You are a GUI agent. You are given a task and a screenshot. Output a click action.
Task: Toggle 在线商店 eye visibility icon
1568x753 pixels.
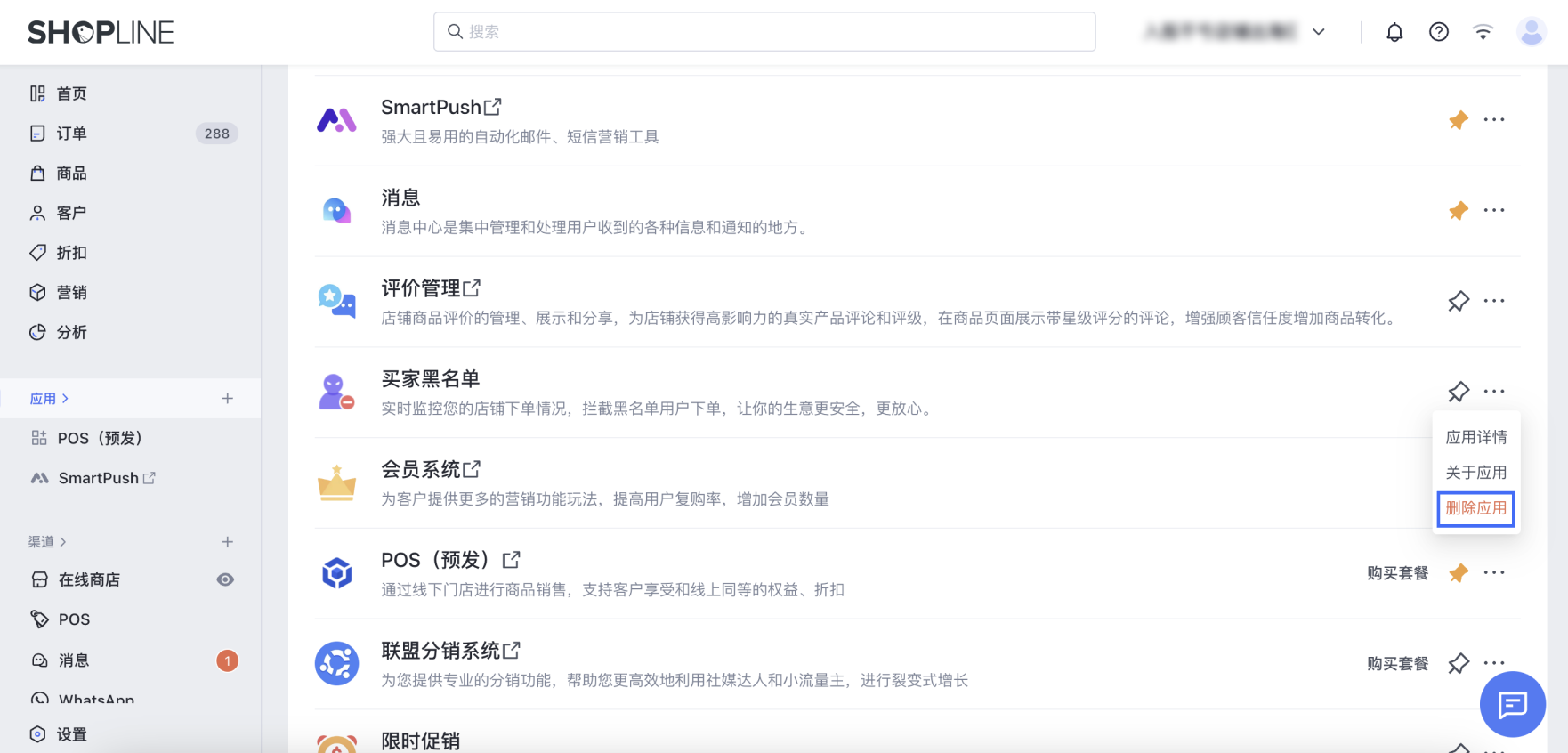click(x=226, y=580)
